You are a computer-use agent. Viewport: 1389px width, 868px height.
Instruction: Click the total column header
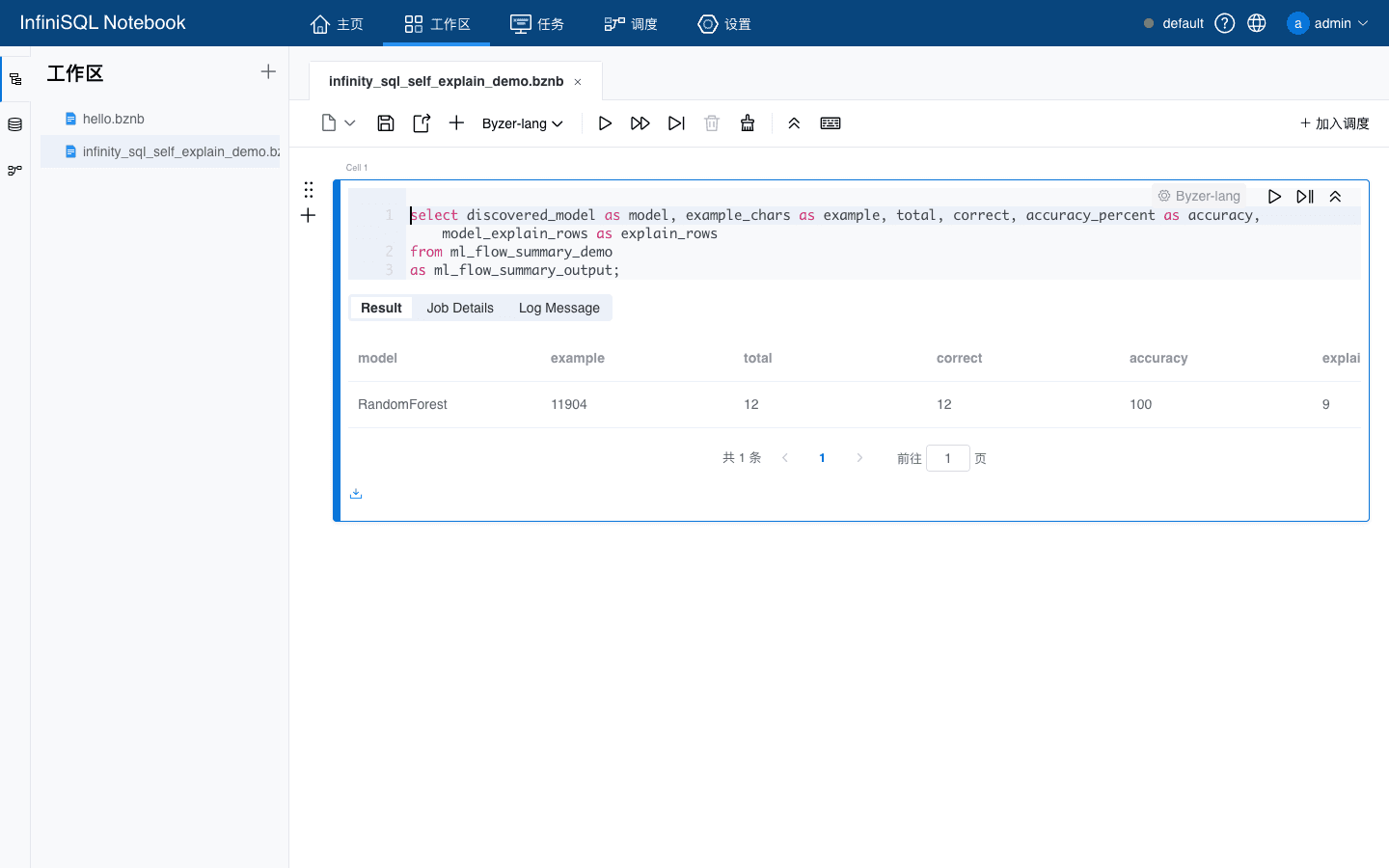[x=758, y=358]
